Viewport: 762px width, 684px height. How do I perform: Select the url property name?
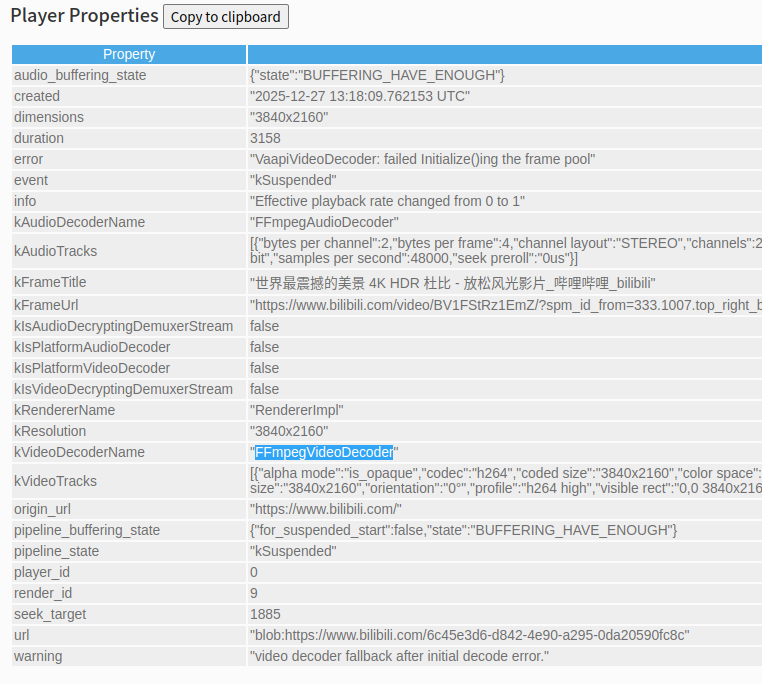coord(21,635)
